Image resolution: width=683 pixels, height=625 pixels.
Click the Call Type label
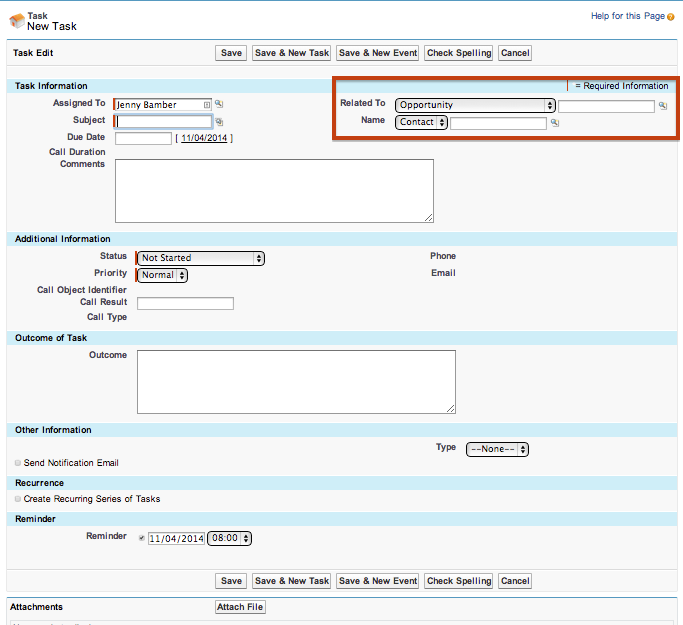click(x=107, y=317)
